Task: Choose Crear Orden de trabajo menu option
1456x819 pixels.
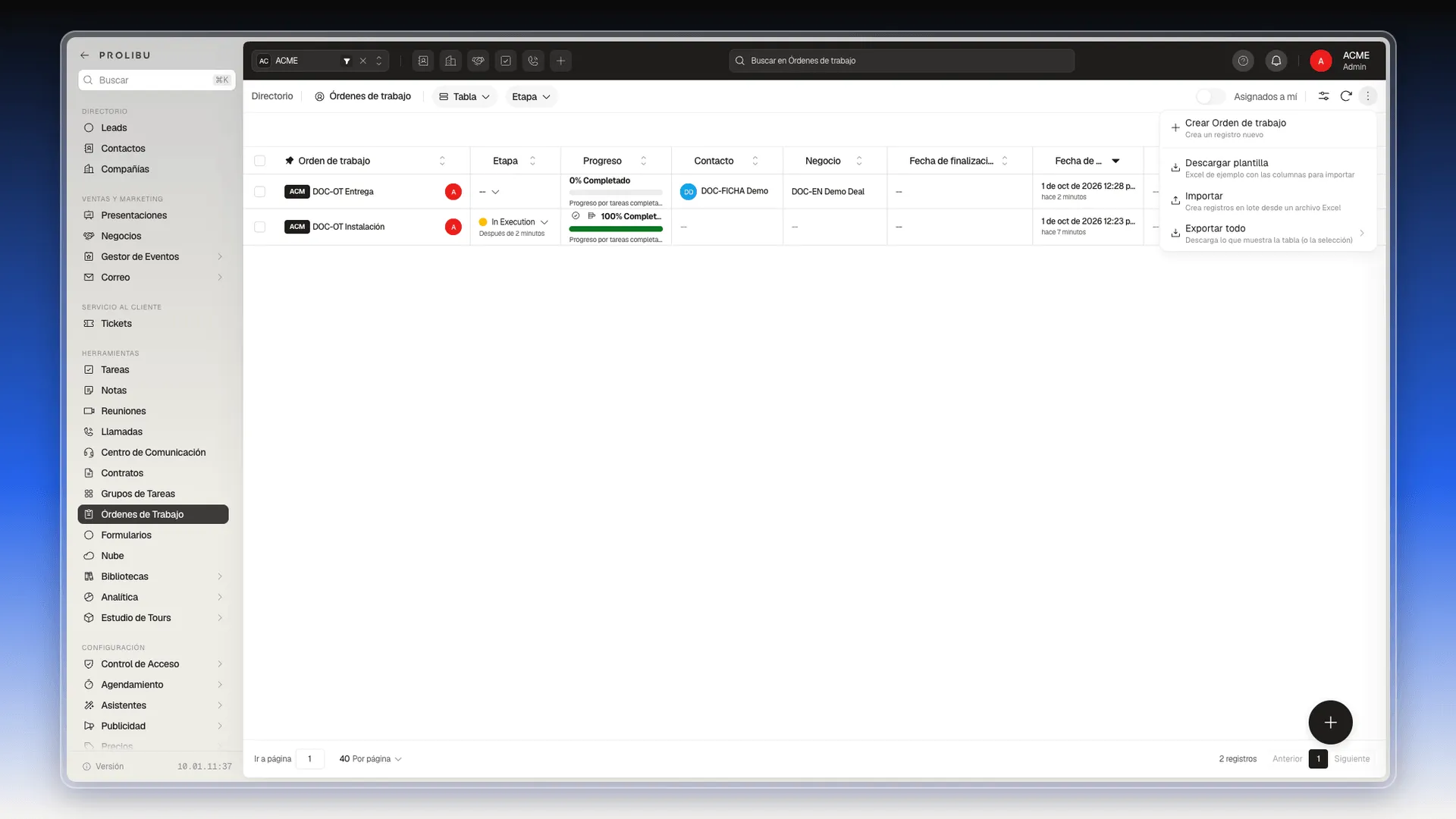Action: click(x=1268, y=128)
